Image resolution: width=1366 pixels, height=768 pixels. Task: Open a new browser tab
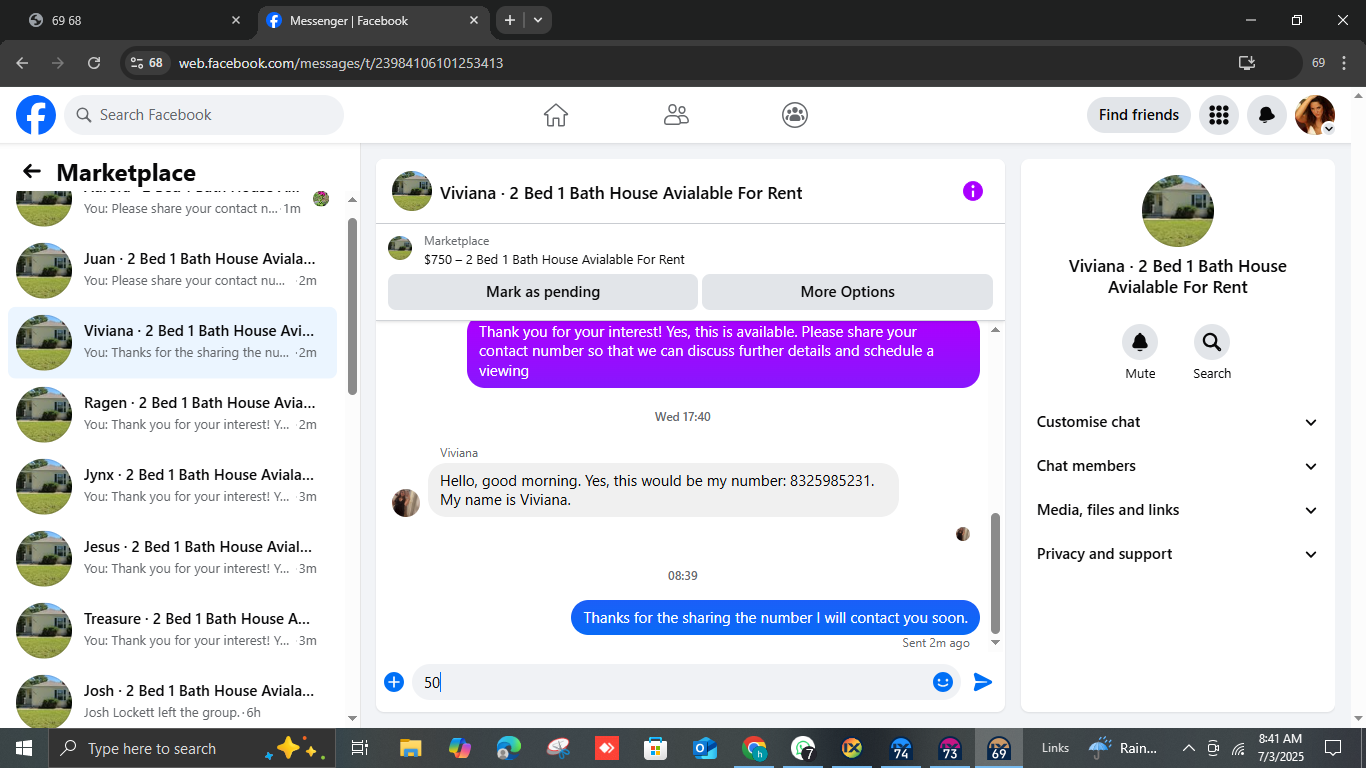(510, 20)
